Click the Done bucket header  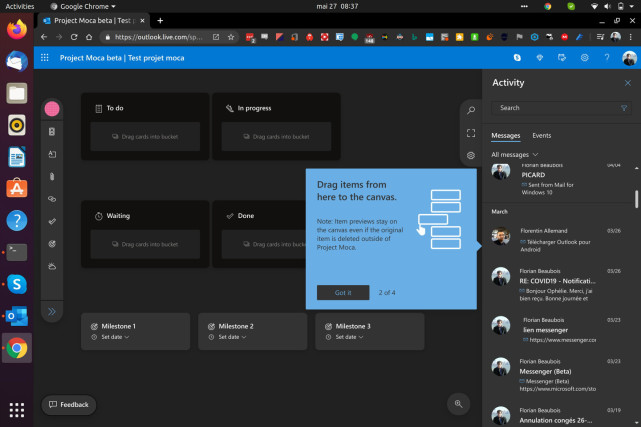(246, 216)
